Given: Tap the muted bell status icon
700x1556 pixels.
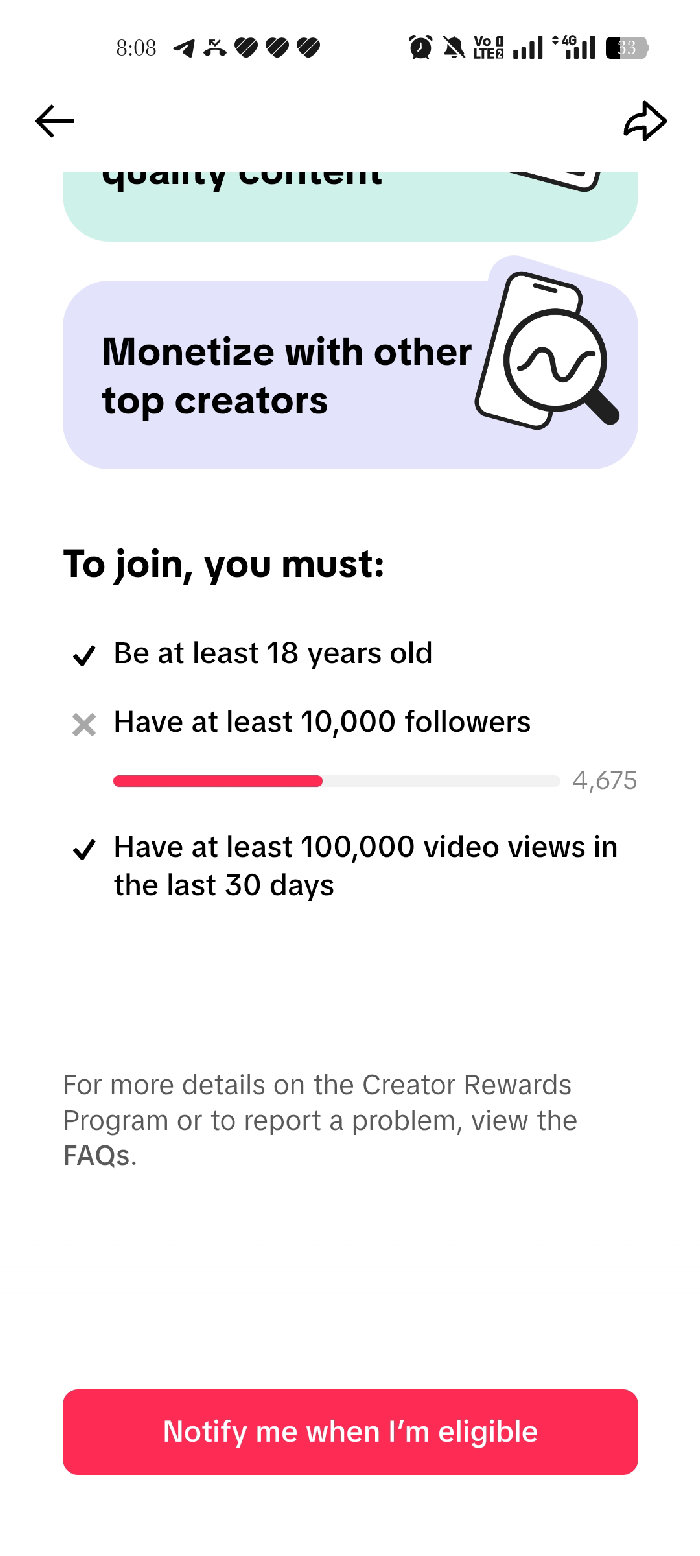Looking at the screenshot, I should click(453, 47).
